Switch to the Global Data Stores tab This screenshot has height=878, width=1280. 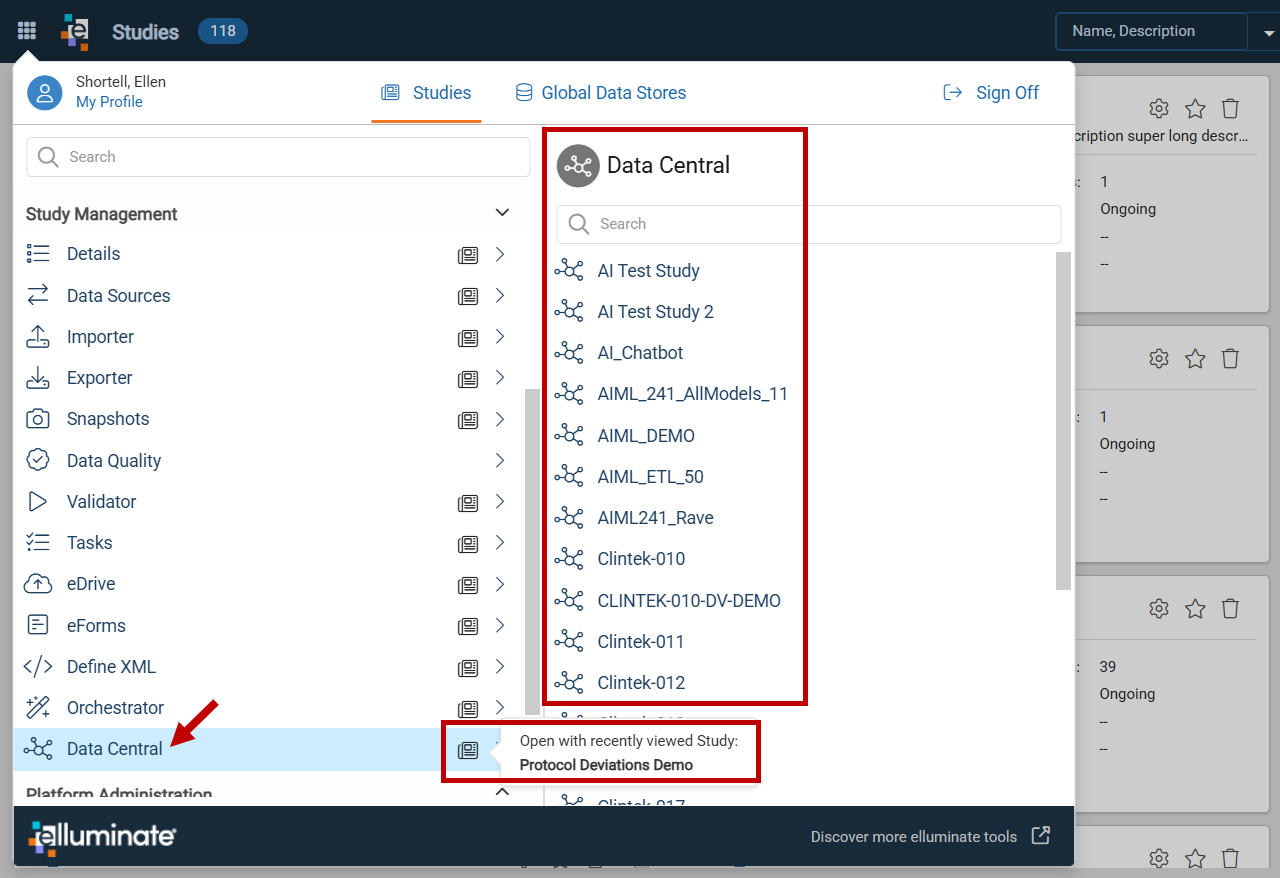coord(600,93)
